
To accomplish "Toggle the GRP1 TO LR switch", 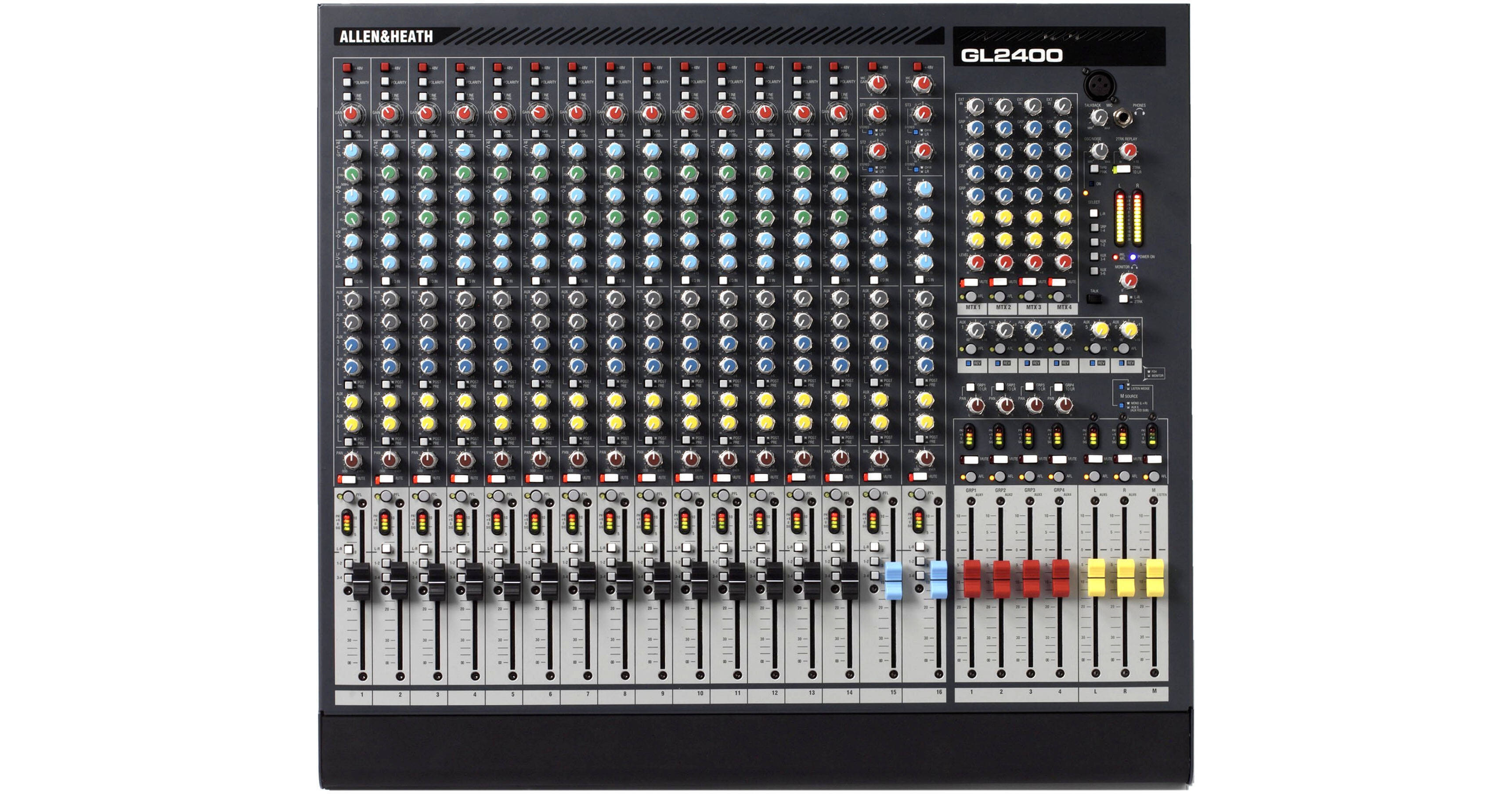I will pyautogui.click(x=970, y=387).
